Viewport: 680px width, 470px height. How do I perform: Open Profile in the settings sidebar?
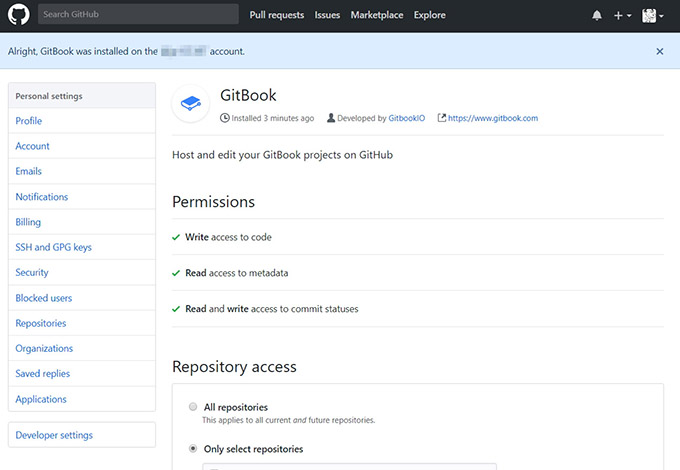pyautogui.click(x=82, y=121)
